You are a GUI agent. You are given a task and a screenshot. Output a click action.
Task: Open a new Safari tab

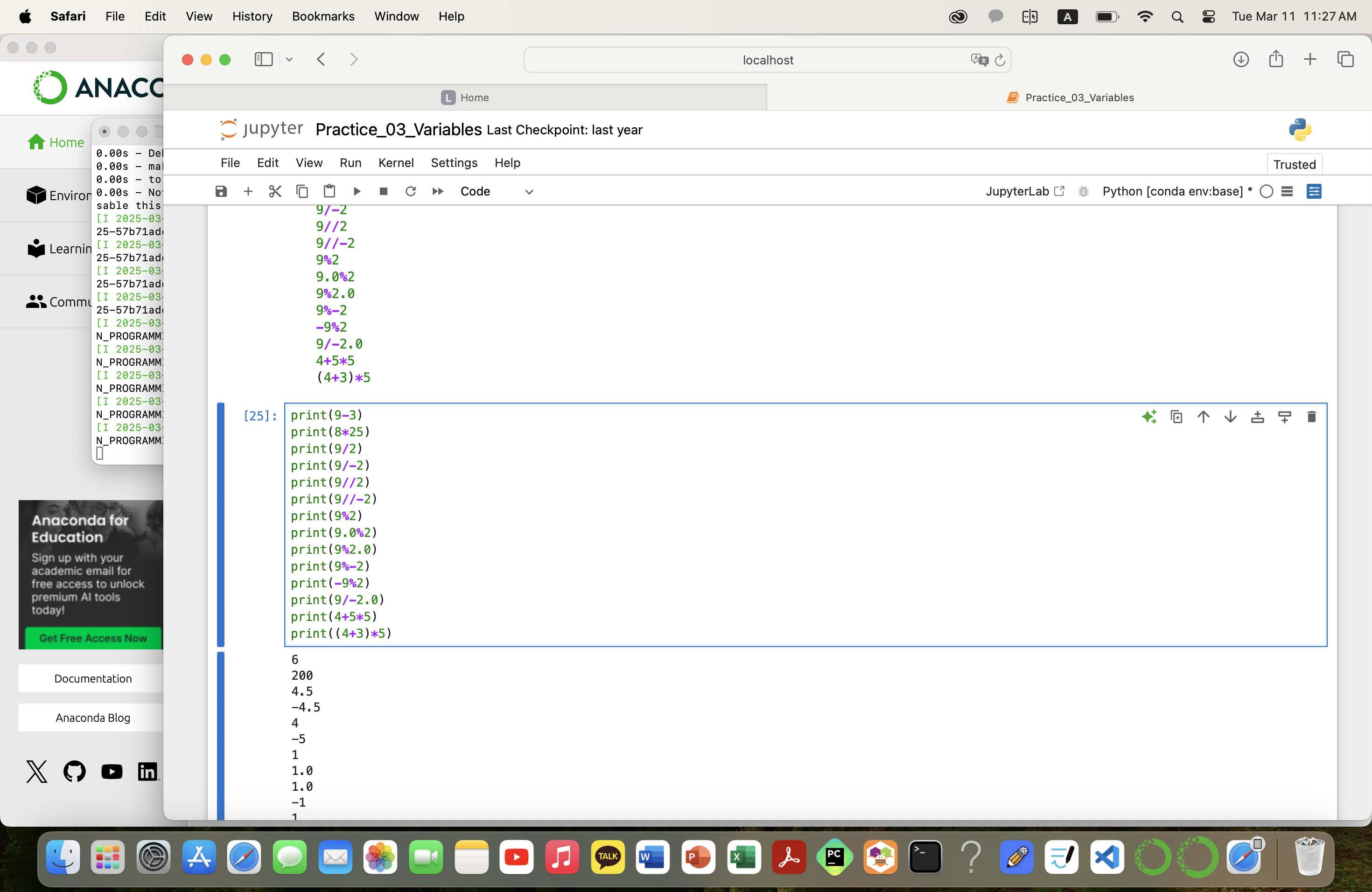(x=1310, y=59)
